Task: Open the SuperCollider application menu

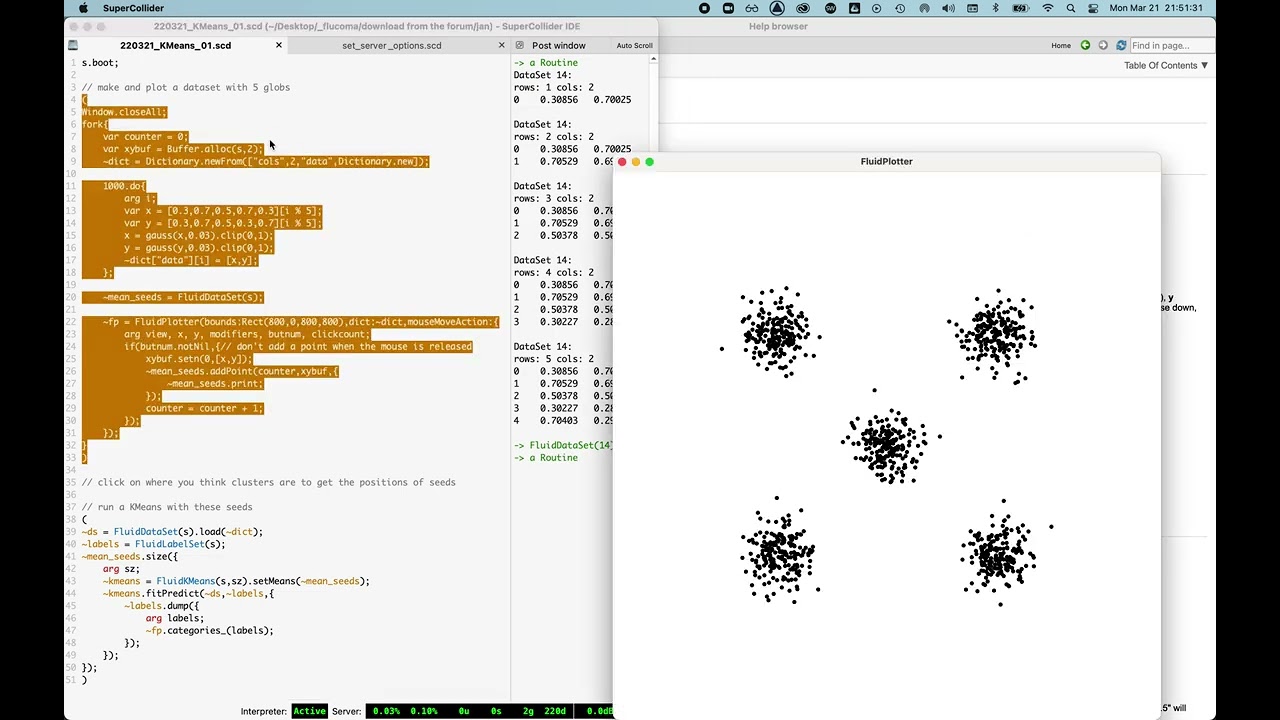Action: click(133, 8)
